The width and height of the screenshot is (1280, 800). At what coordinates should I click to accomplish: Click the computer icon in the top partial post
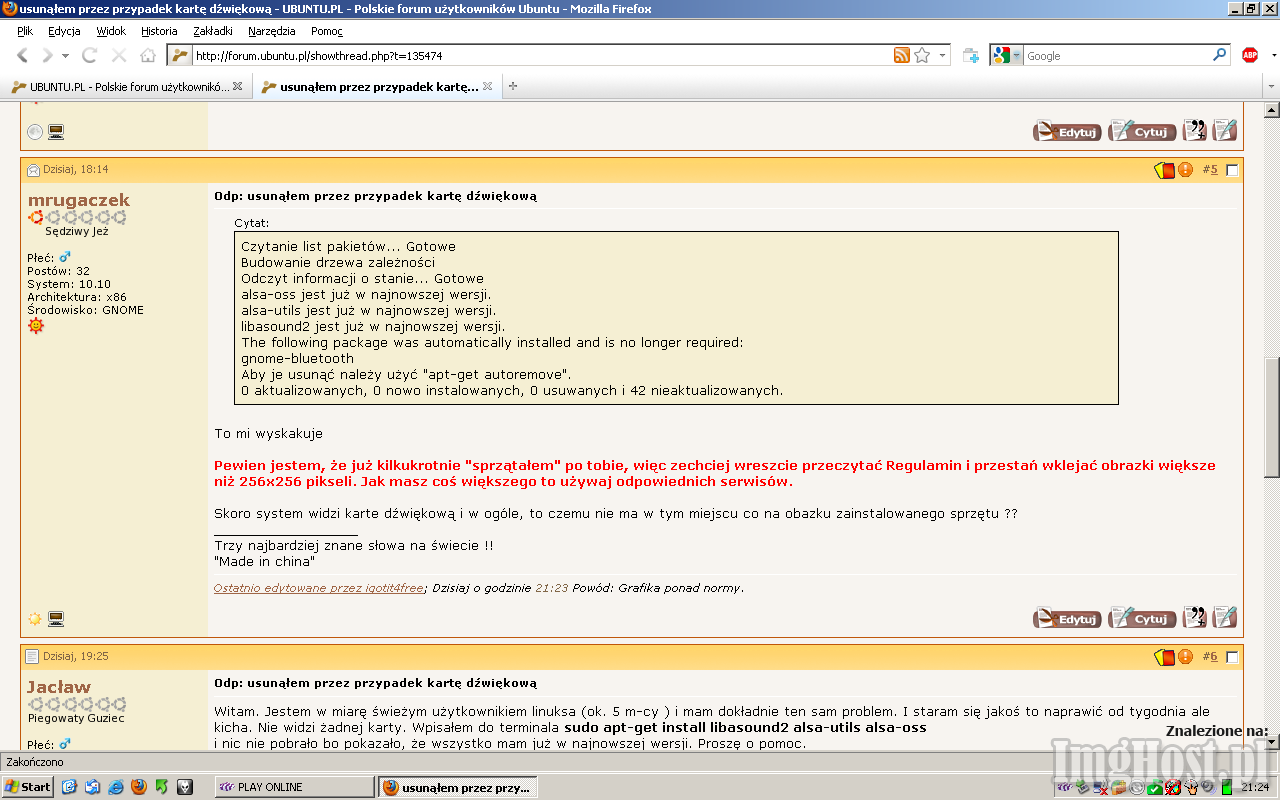pyautogui.click(x=56, y=131)
